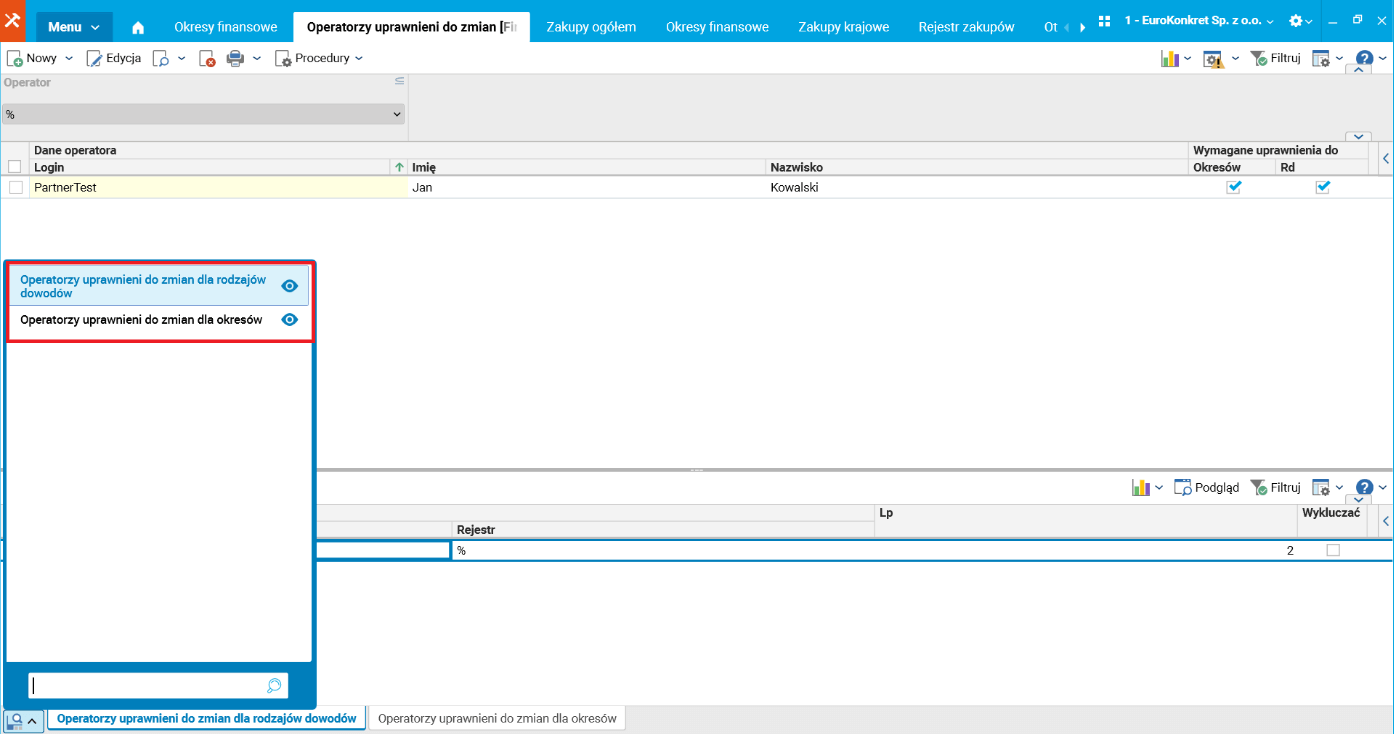Collapse the filter panel with the up chevron

[x=1358, y=70]
